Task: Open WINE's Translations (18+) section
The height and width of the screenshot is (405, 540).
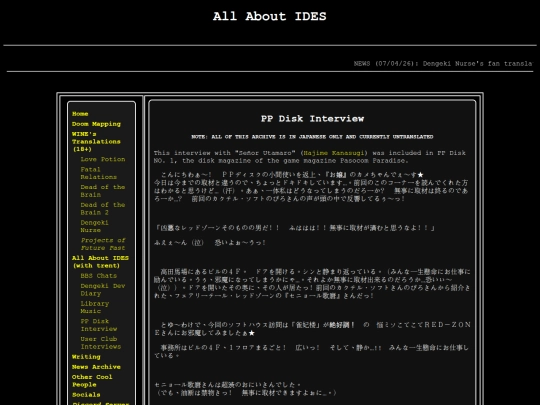Action: click(x=96, y=142)
